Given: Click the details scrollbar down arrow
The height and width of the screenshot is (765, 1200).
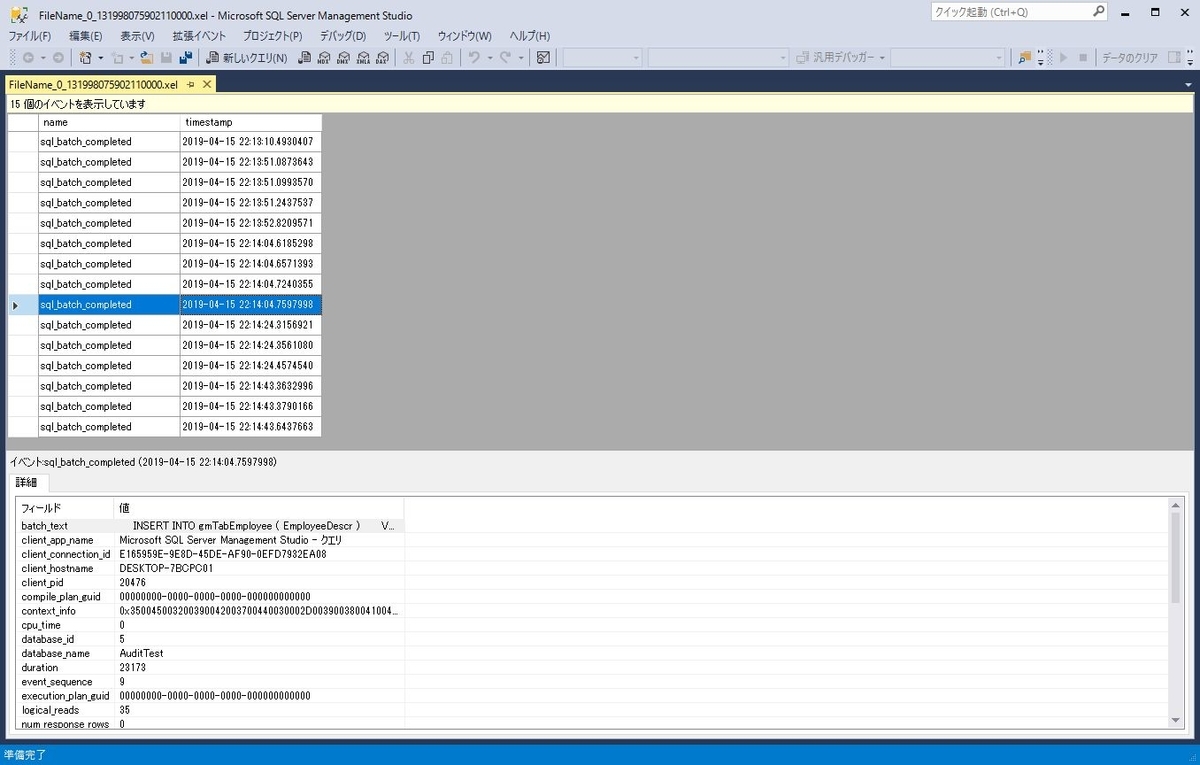Looking at the screenshot, I should pyautogui.click(x=1175, y=720).
